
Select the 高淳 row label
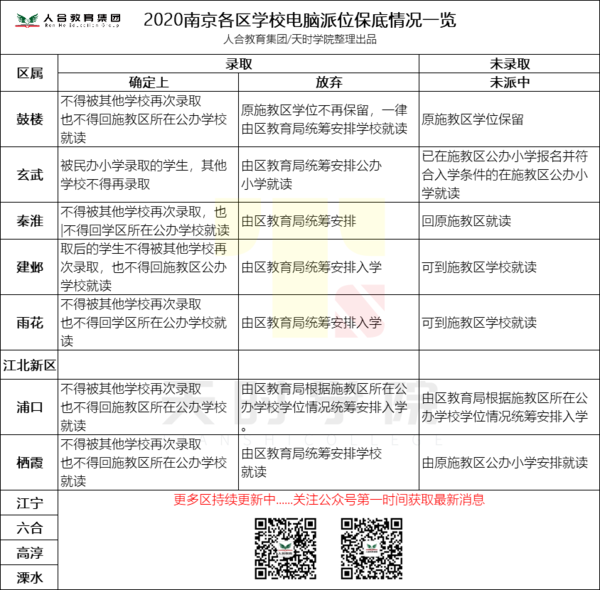click(x=29, y=553)
